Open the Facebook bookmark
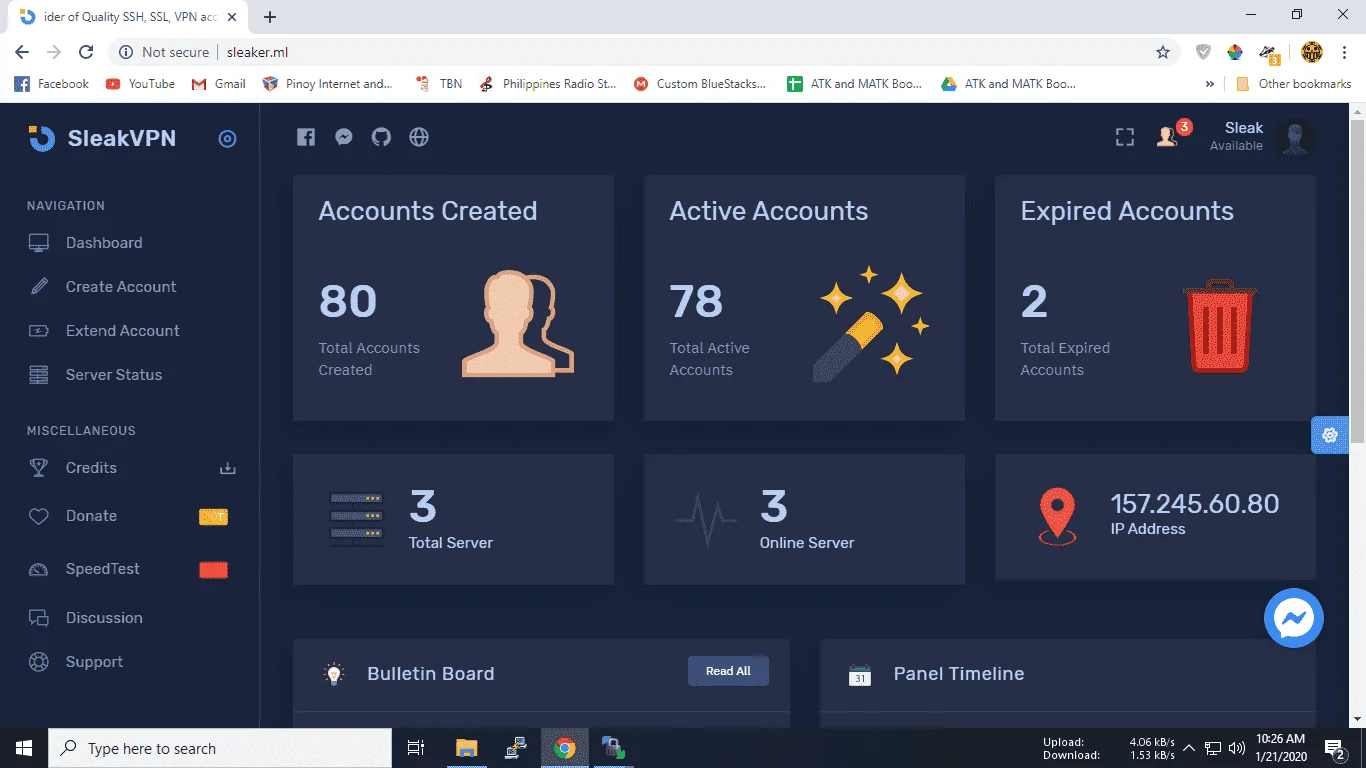The image size is (1366, 768). pos(52,84)
